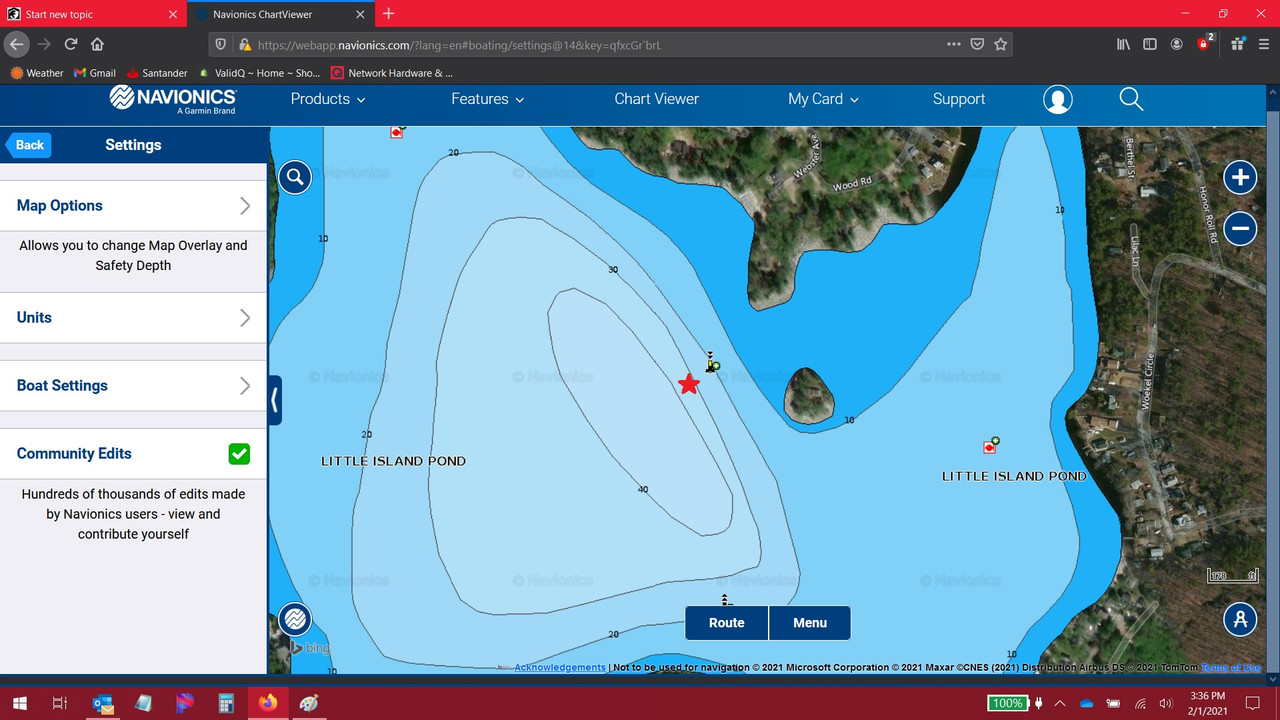Open the Calculator taskbar icon
This screenshot has width=1280, height=720.
click(x=226, y=703)
